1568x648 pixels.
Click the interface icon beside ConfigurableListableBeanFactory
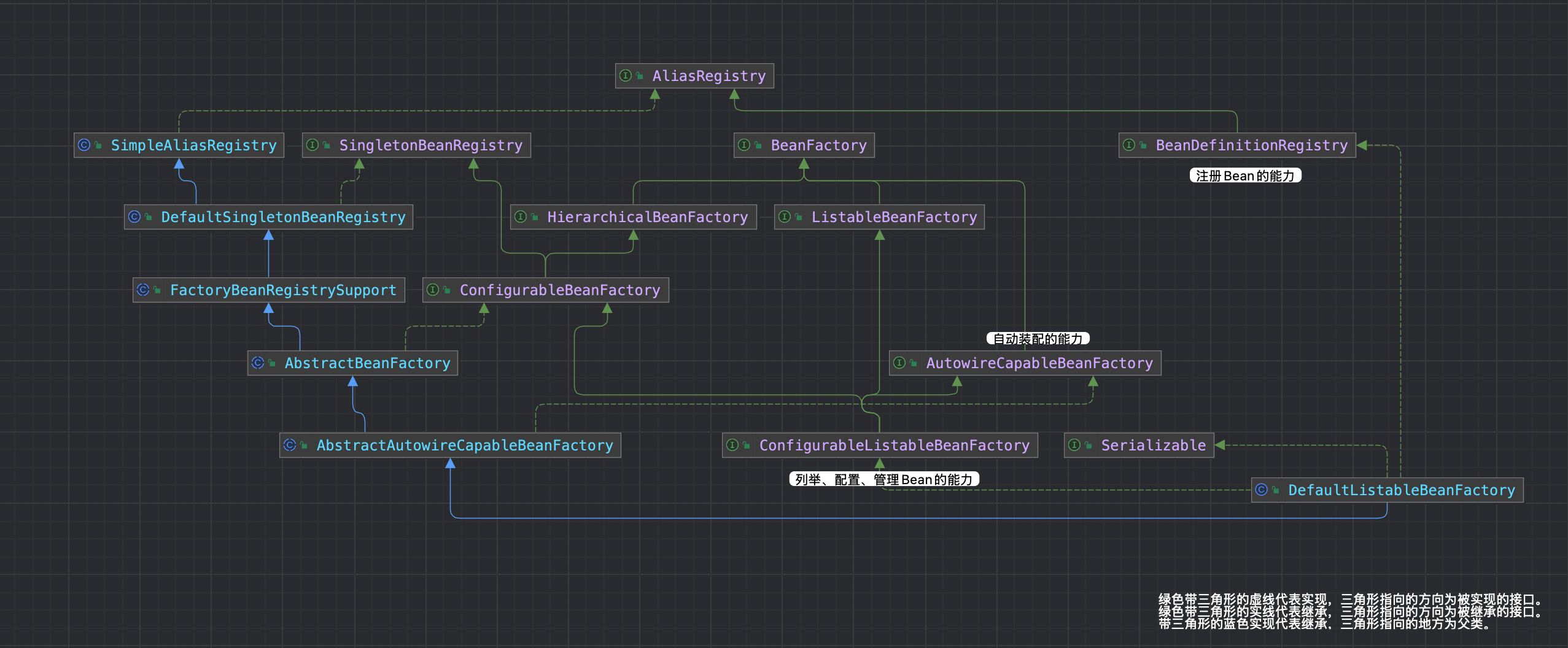pyautogui.click(x=732, y=445)
